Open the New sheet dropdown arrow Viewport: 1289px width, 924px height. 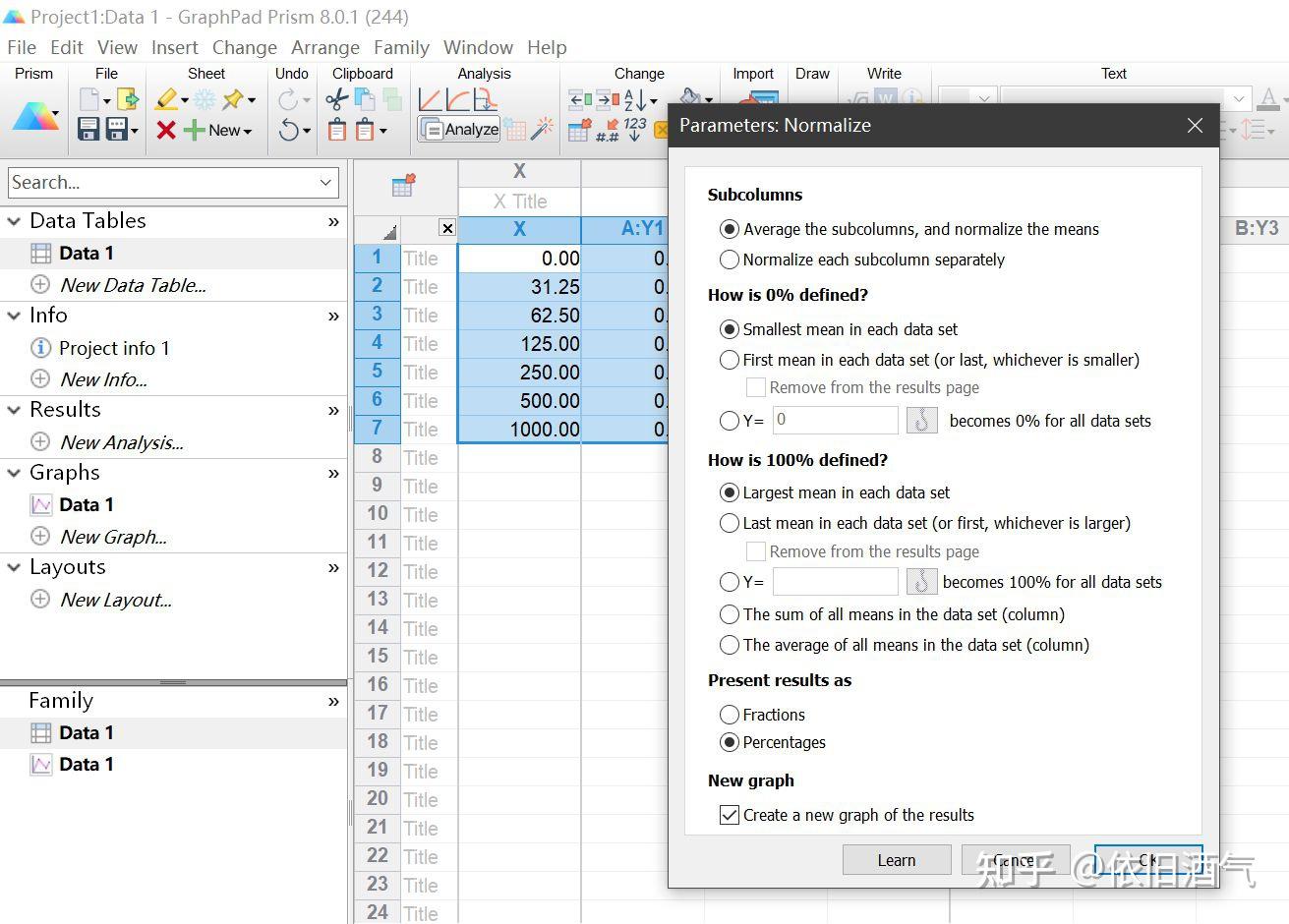pos(248,131)
